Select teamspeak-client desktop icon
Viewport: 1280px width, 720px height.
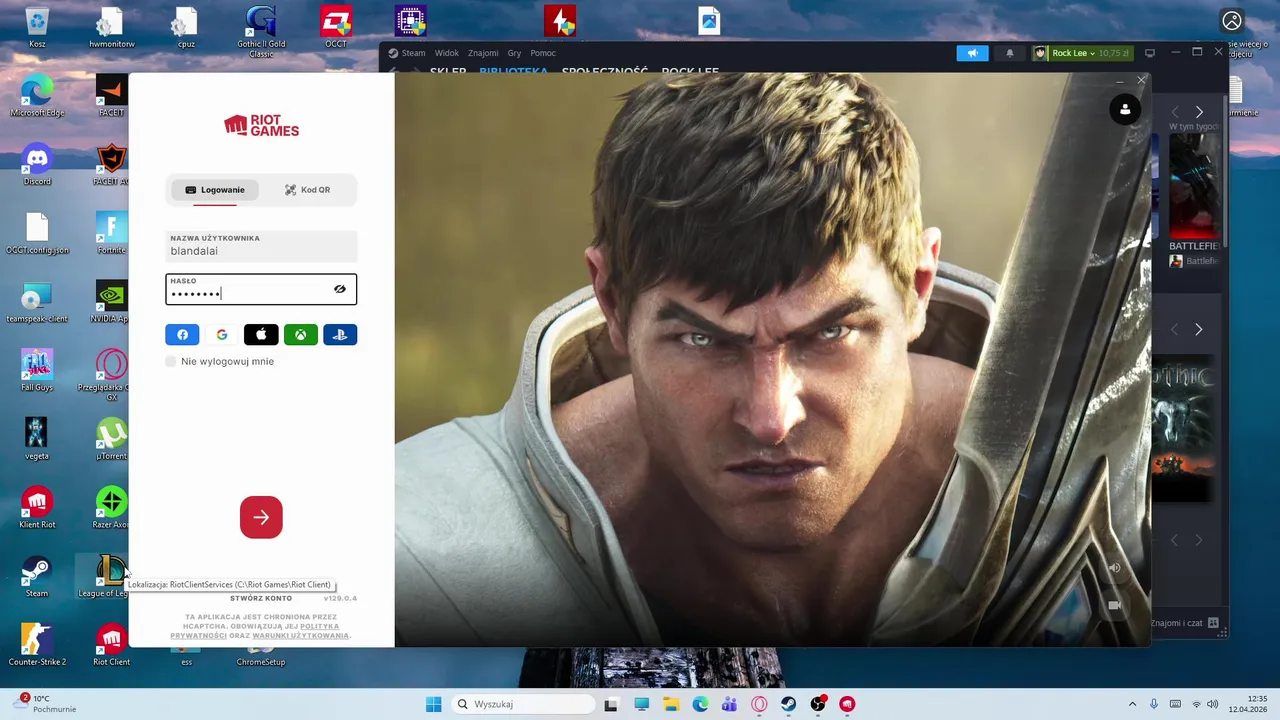click(x=37, y=303)
